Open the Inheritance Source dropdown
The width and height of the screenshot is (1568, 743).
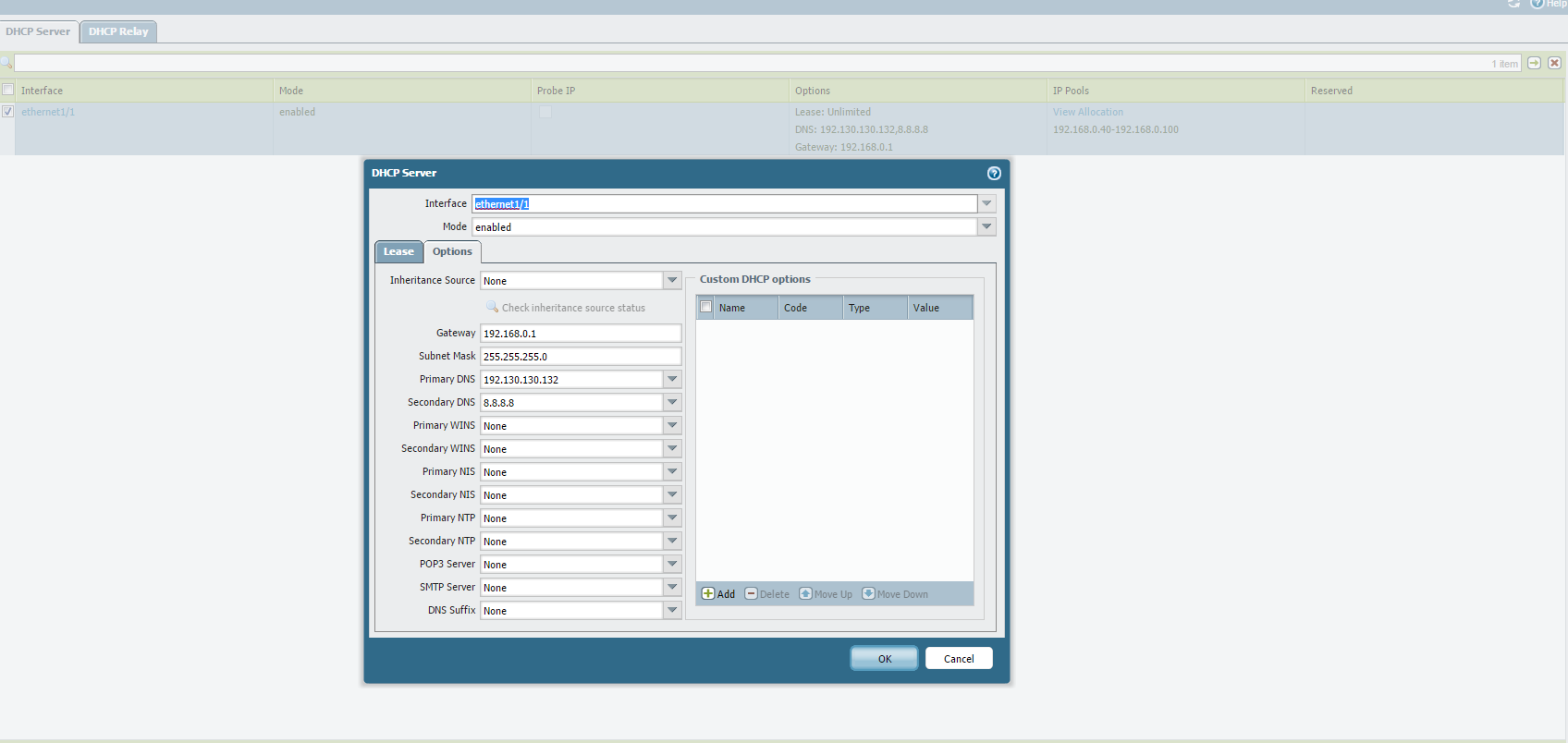coord(672,280)
